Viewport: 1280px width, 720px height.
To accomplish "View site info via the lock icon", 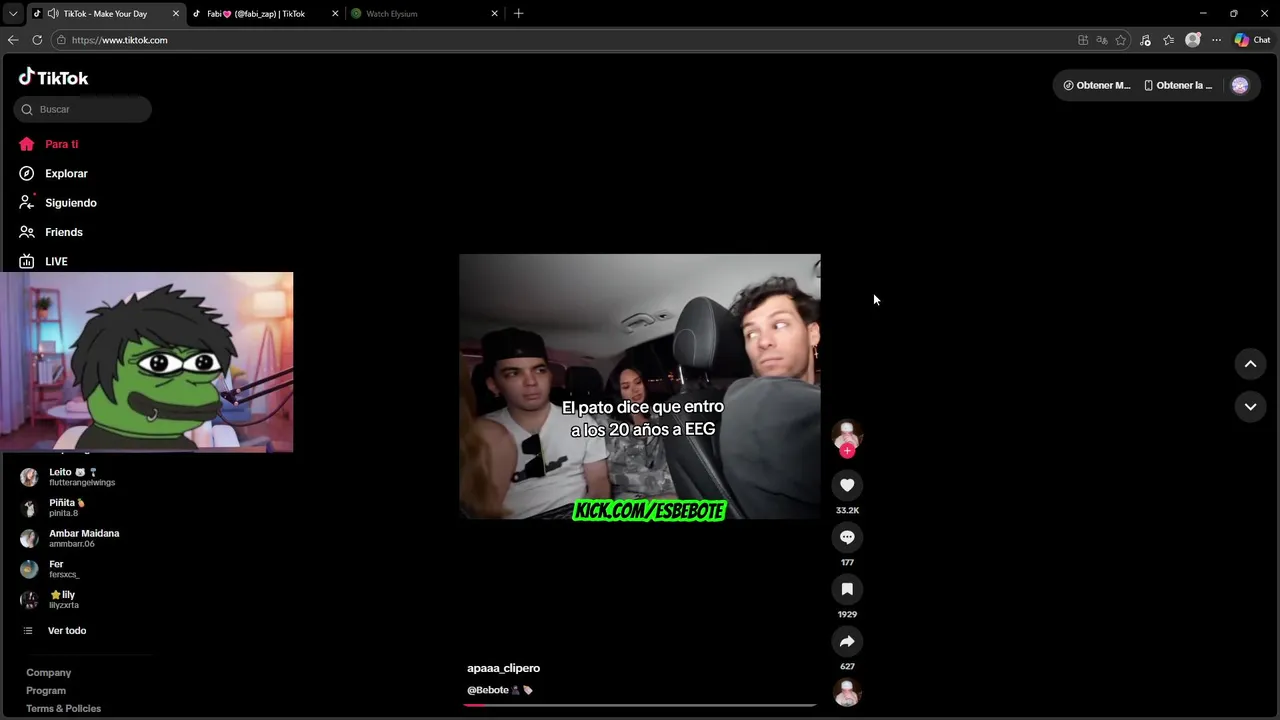I will pos(61,40).
